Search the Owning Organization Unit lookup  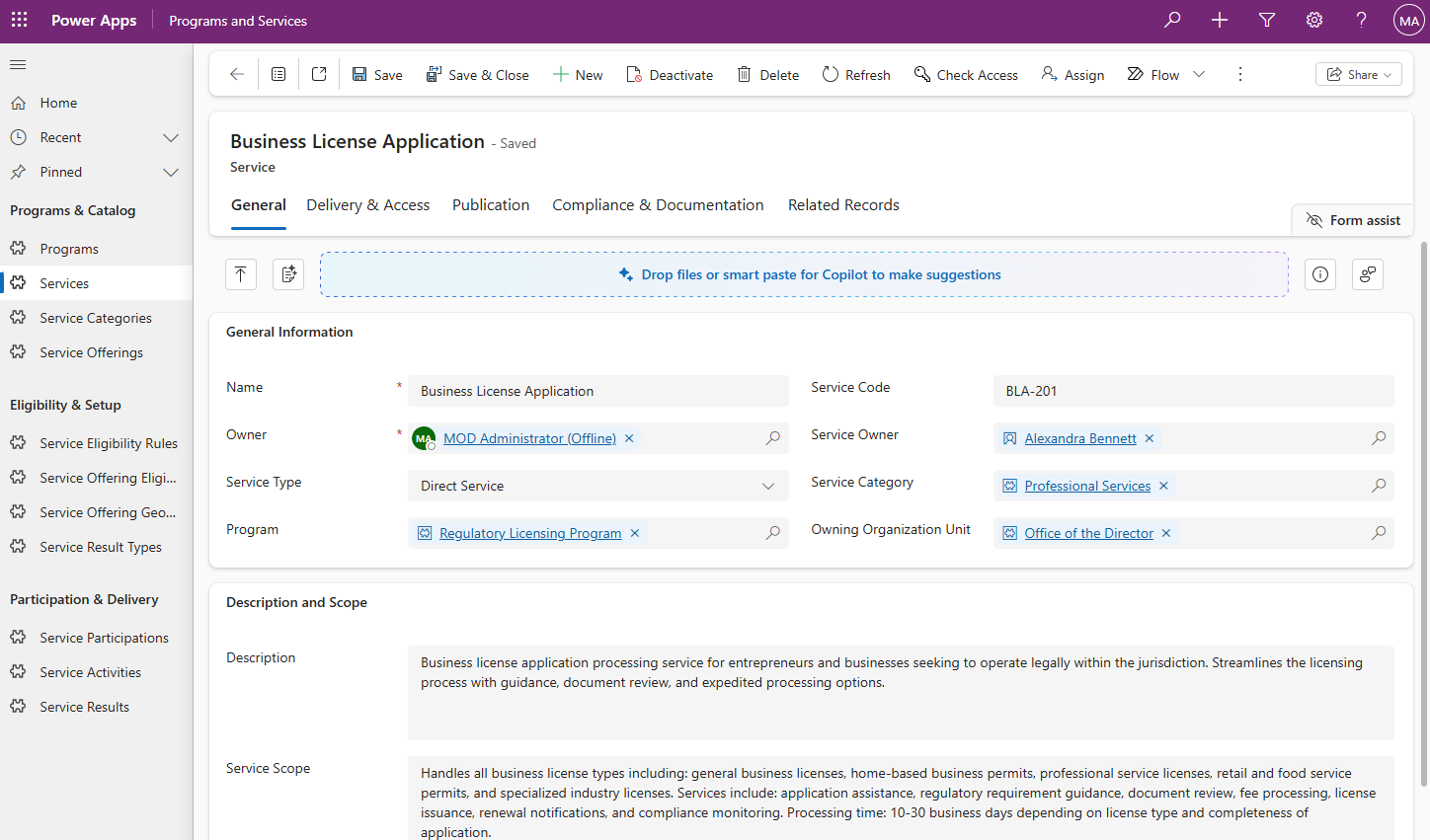click(1379, 533)
